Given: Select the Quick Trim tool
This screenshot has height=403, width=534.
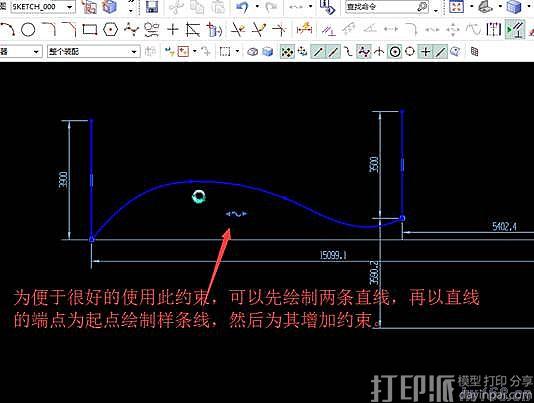Looking at the screenshot, I should pos(238,30).
